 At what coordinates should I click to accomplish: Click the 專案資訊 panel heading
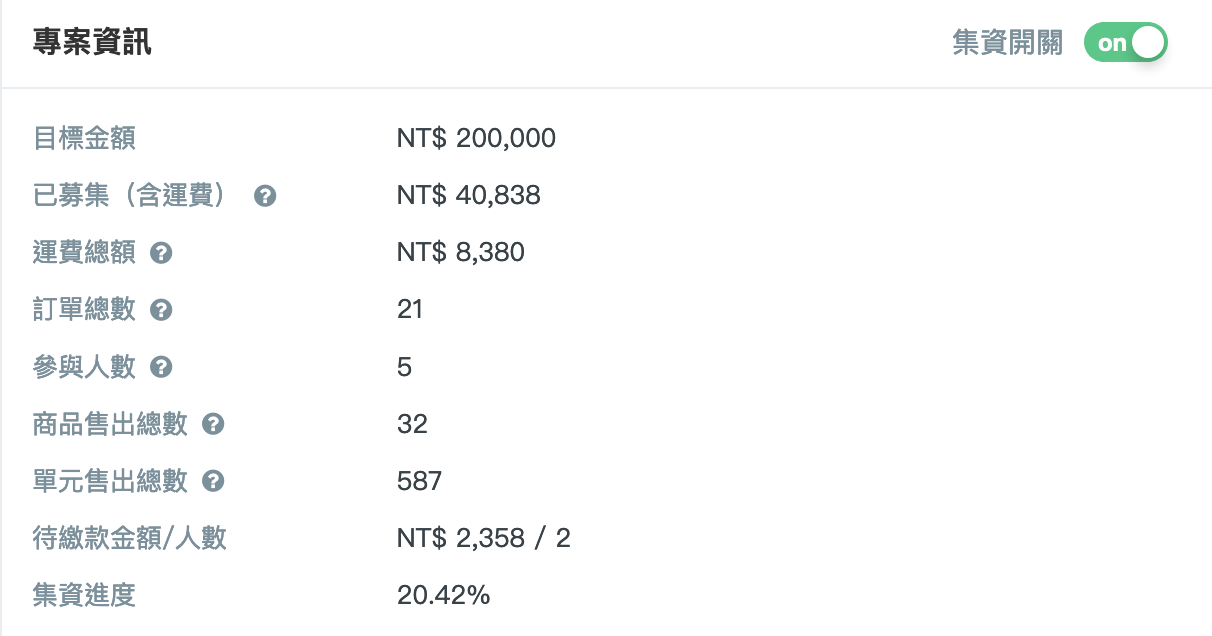[x=92, y=43]
